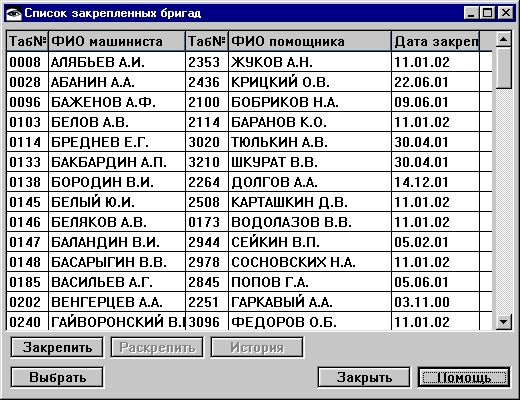This screenshot has width=520, height=400.
Task: Click the date 05.02.01
Action: (x=422, y=242)
